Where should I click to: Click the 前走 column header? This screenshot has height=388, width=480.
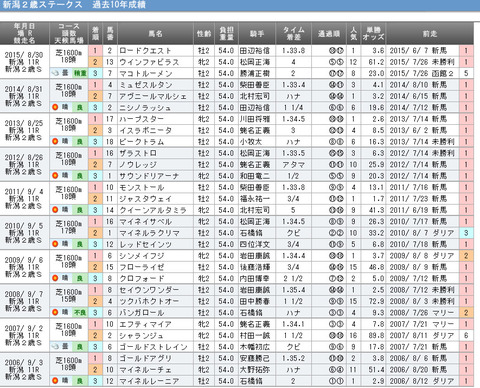tap(430, 34)
